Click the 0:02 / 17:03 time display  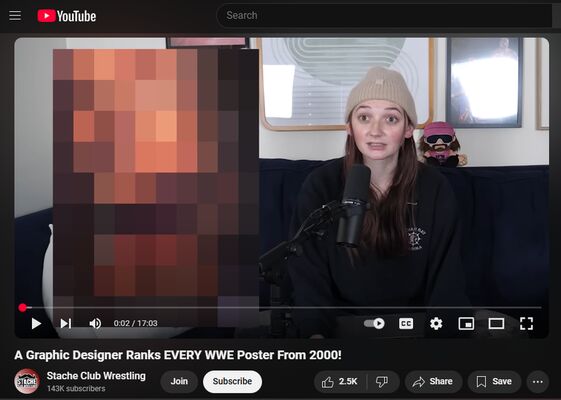[135, 323]
